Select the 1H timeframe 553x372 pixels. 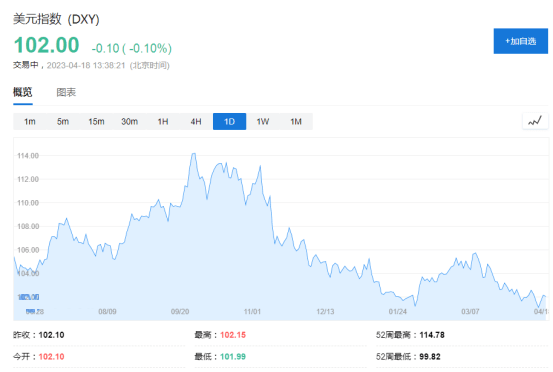click(163, 122)
